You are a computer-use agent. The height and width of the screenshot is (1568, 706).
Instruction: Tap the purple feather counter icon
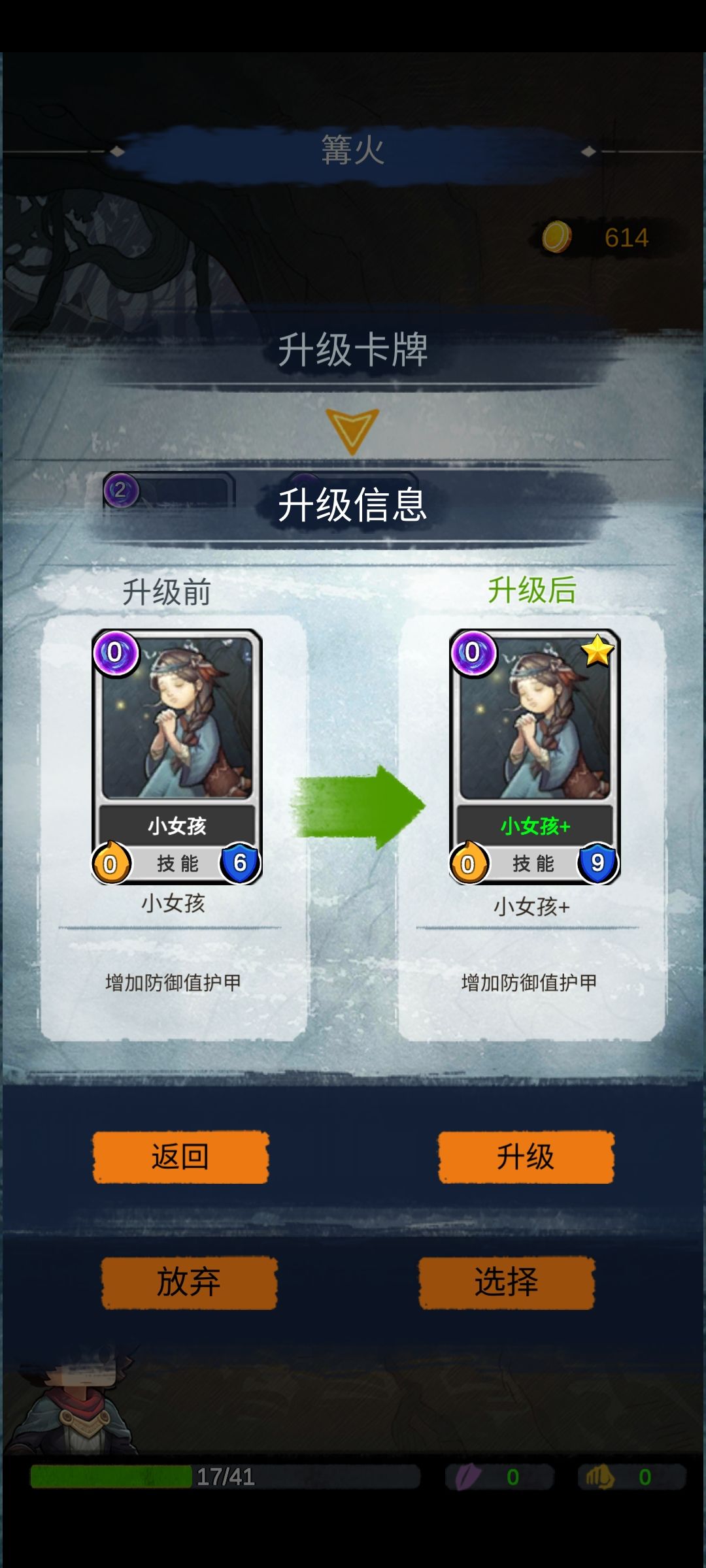pos(468,1477)
